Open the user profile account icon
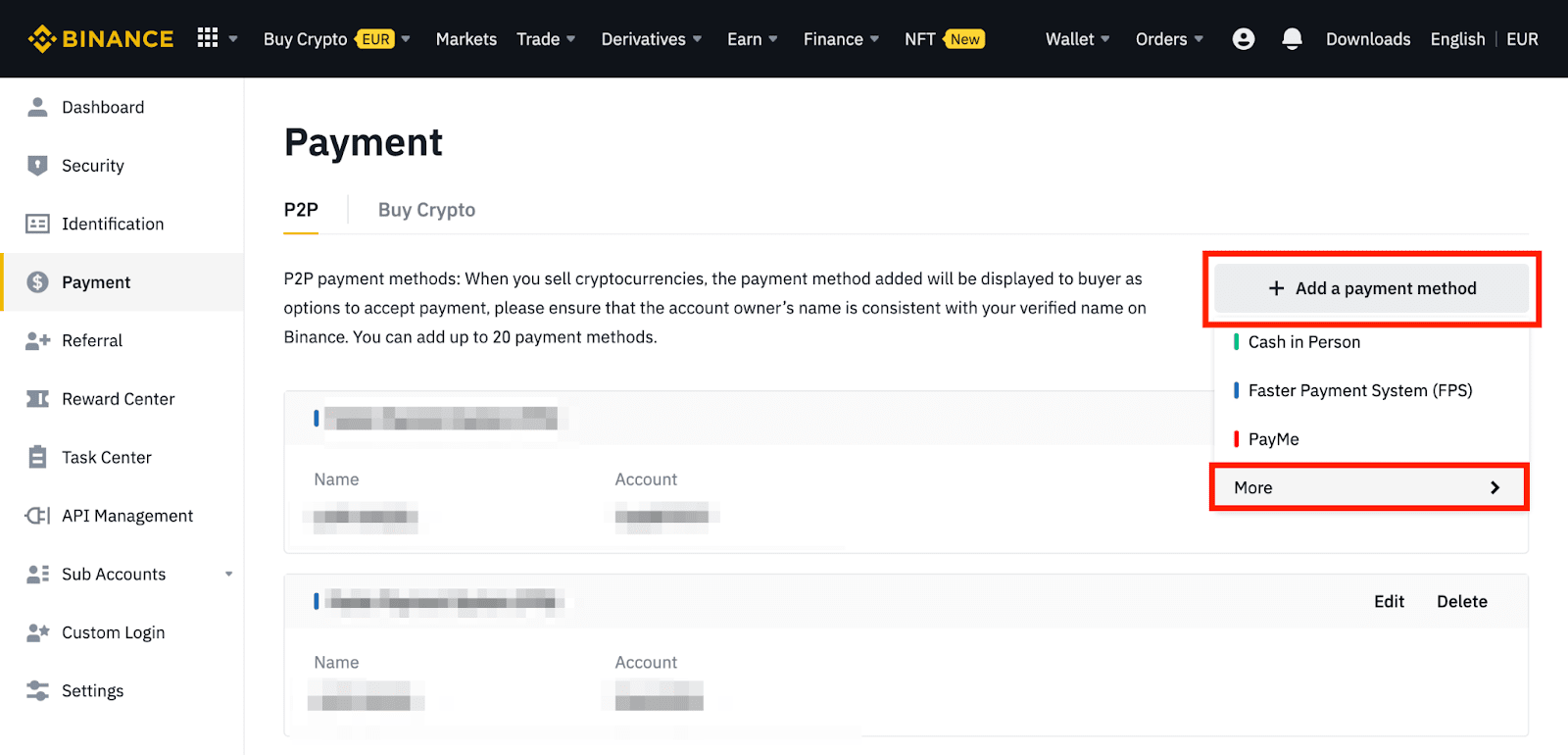 (1243, 39)
